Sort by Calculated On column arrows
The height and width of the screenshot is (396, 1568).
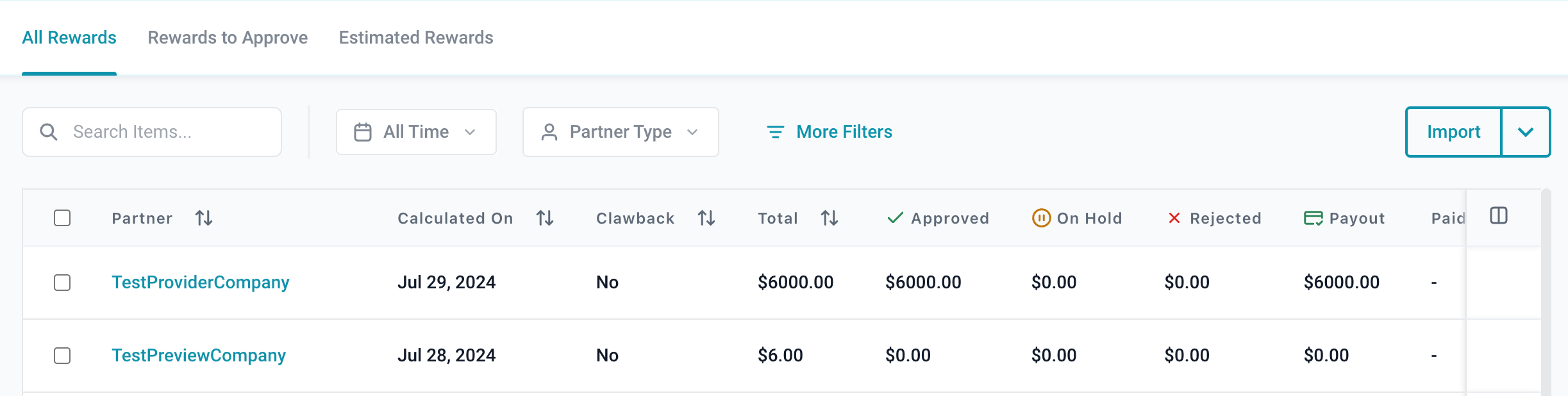coord(545,219)
